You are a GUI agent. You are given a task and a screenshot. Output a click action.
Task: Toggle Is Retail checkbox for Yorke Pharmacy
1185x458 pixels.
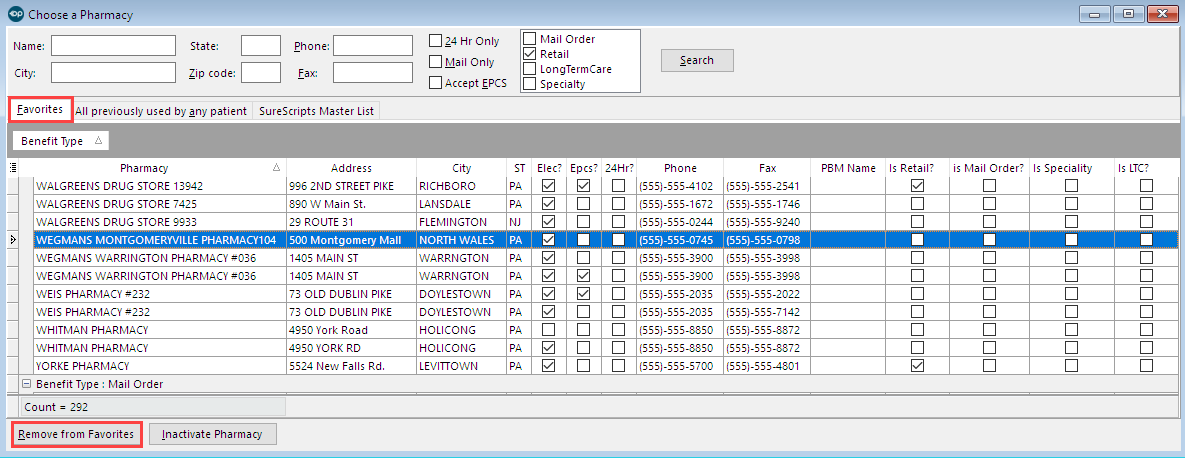pyautogui.click(x=917, y=366)
